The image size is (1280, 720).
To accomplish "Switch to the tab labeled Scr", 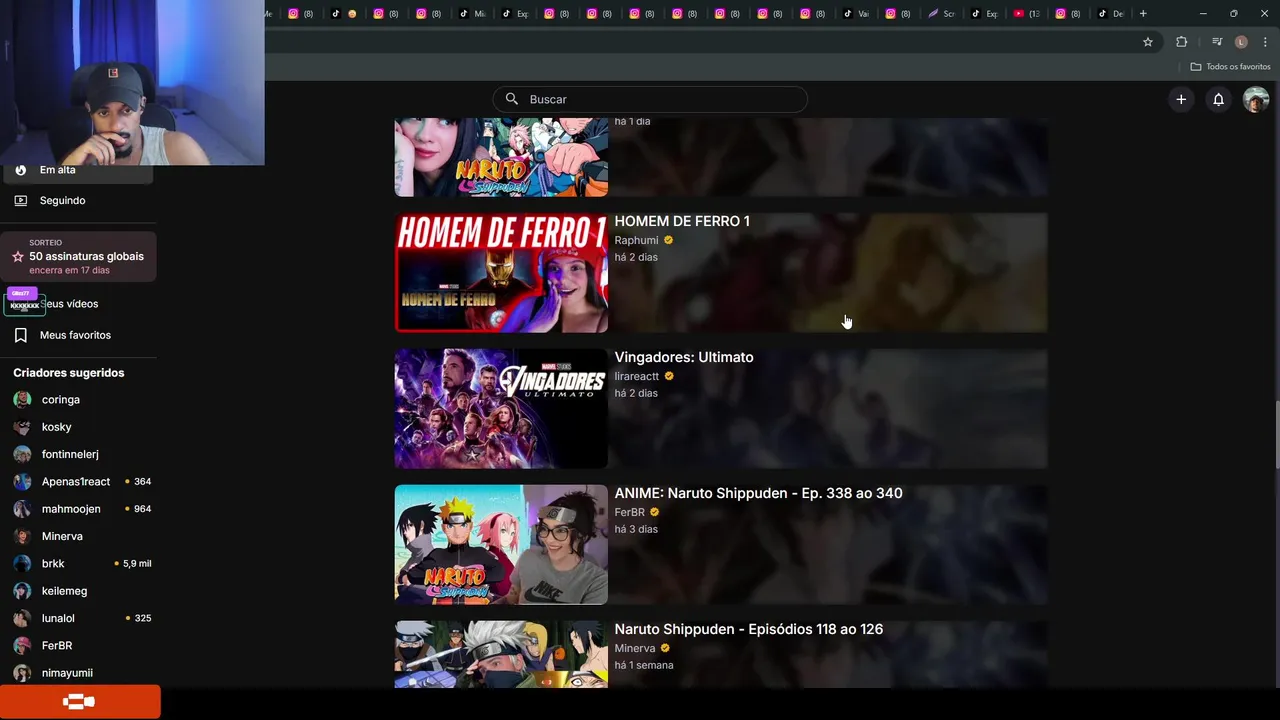I will (941, 14).
